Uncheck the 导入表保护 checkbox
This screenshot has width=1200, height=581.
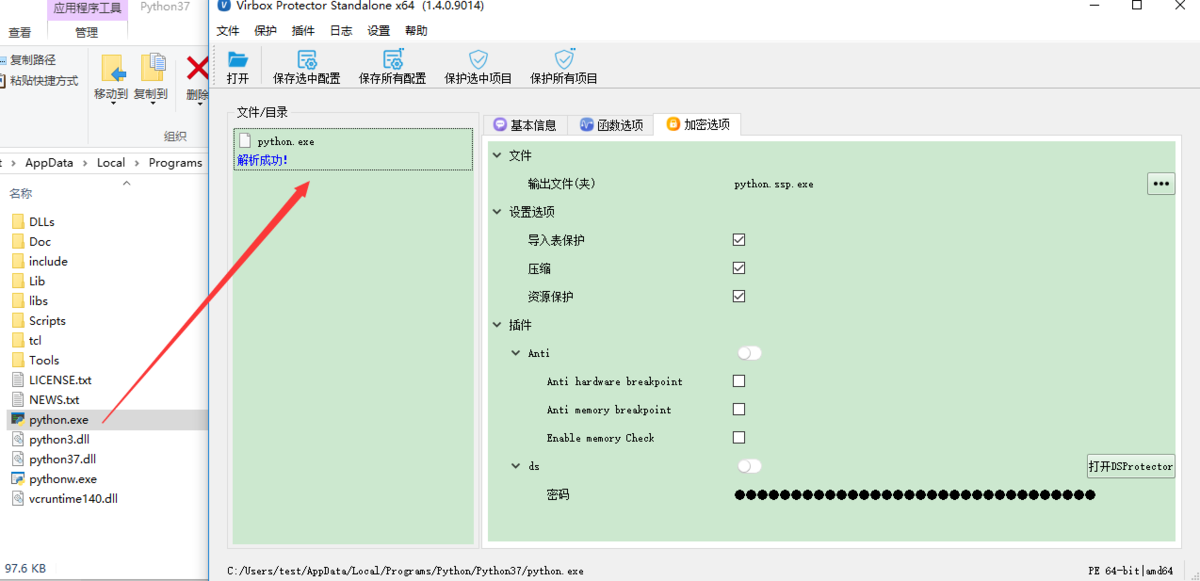[x=739, y=240]
